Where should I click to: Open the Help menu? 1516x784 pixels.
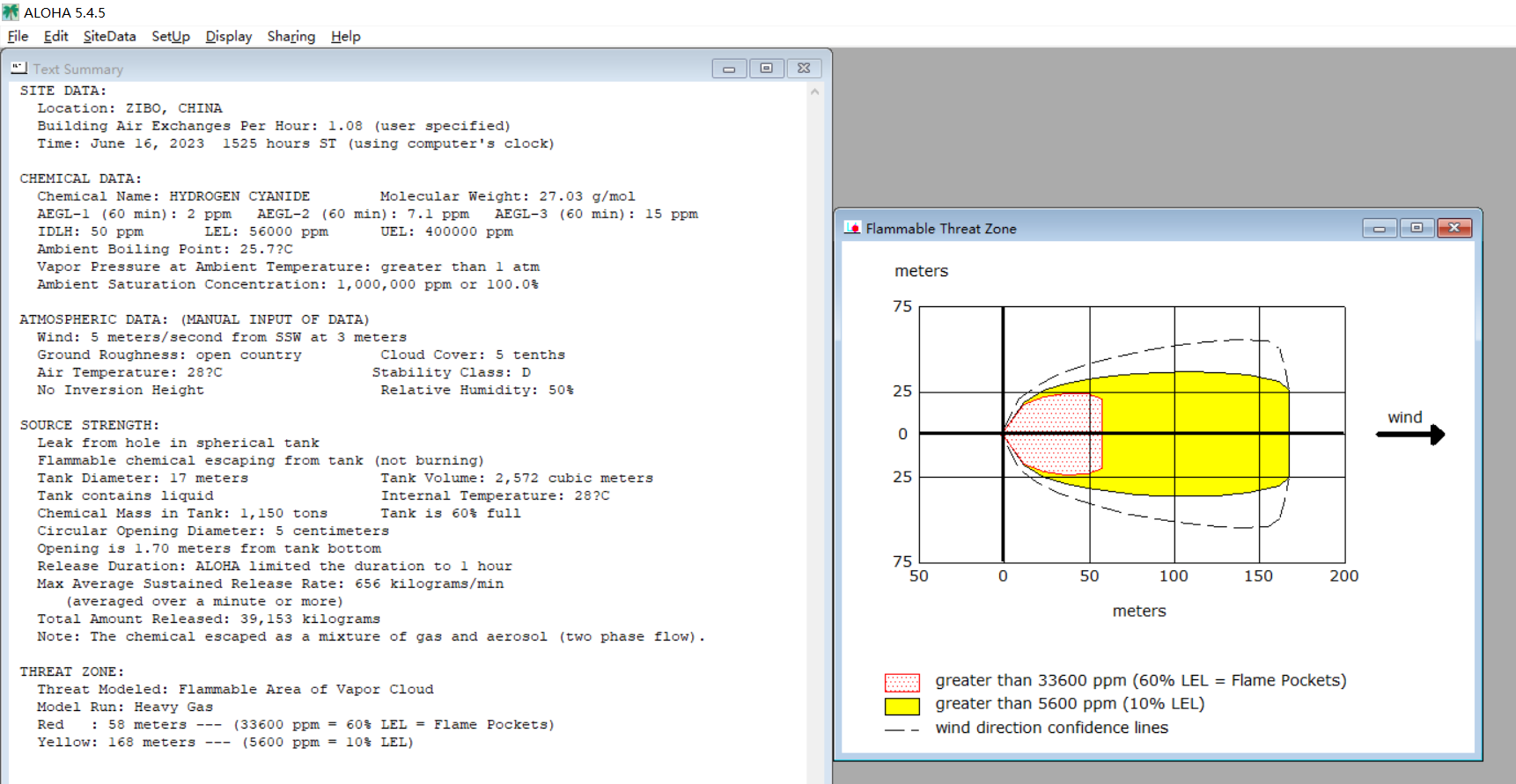(346, 36)
